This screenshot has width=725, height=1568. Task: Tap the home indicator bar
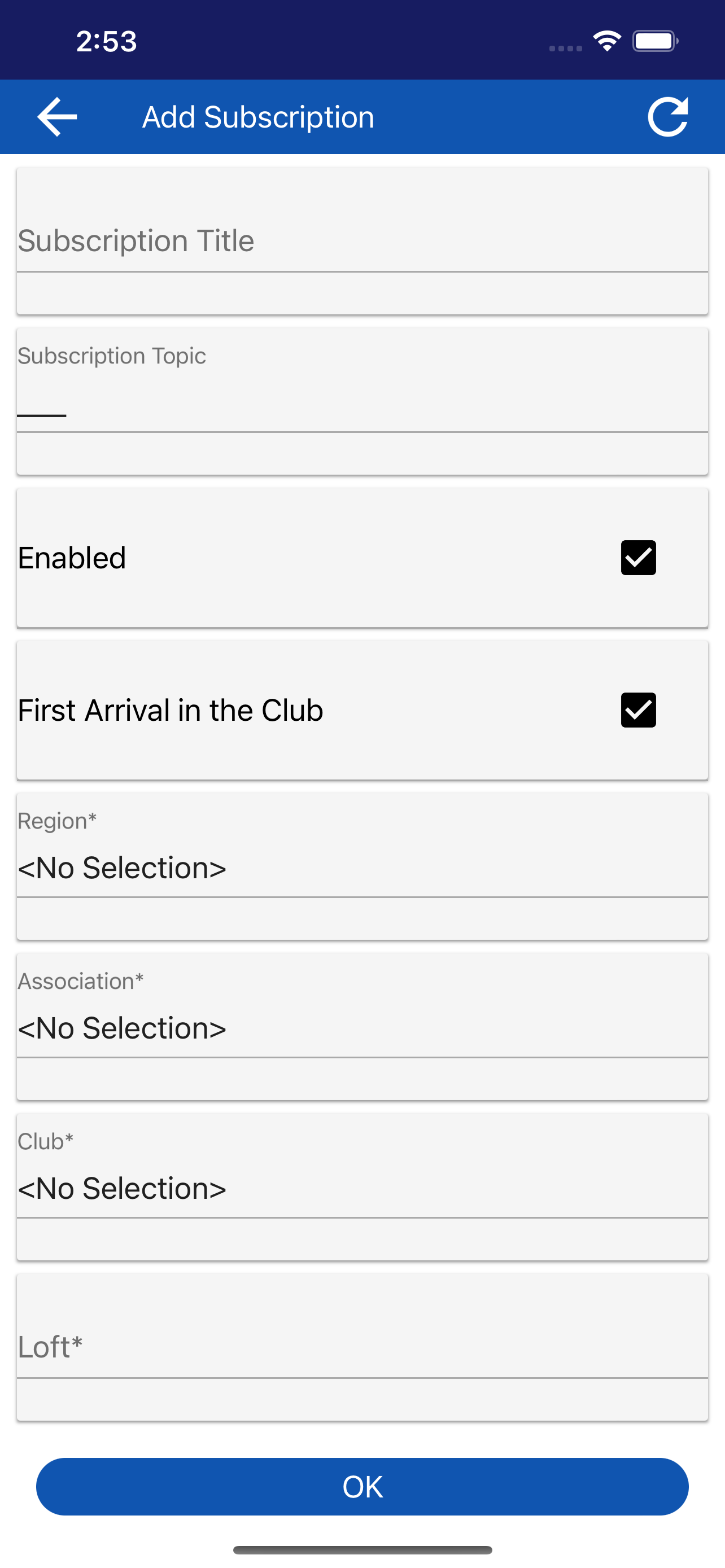click(362, 1550)
